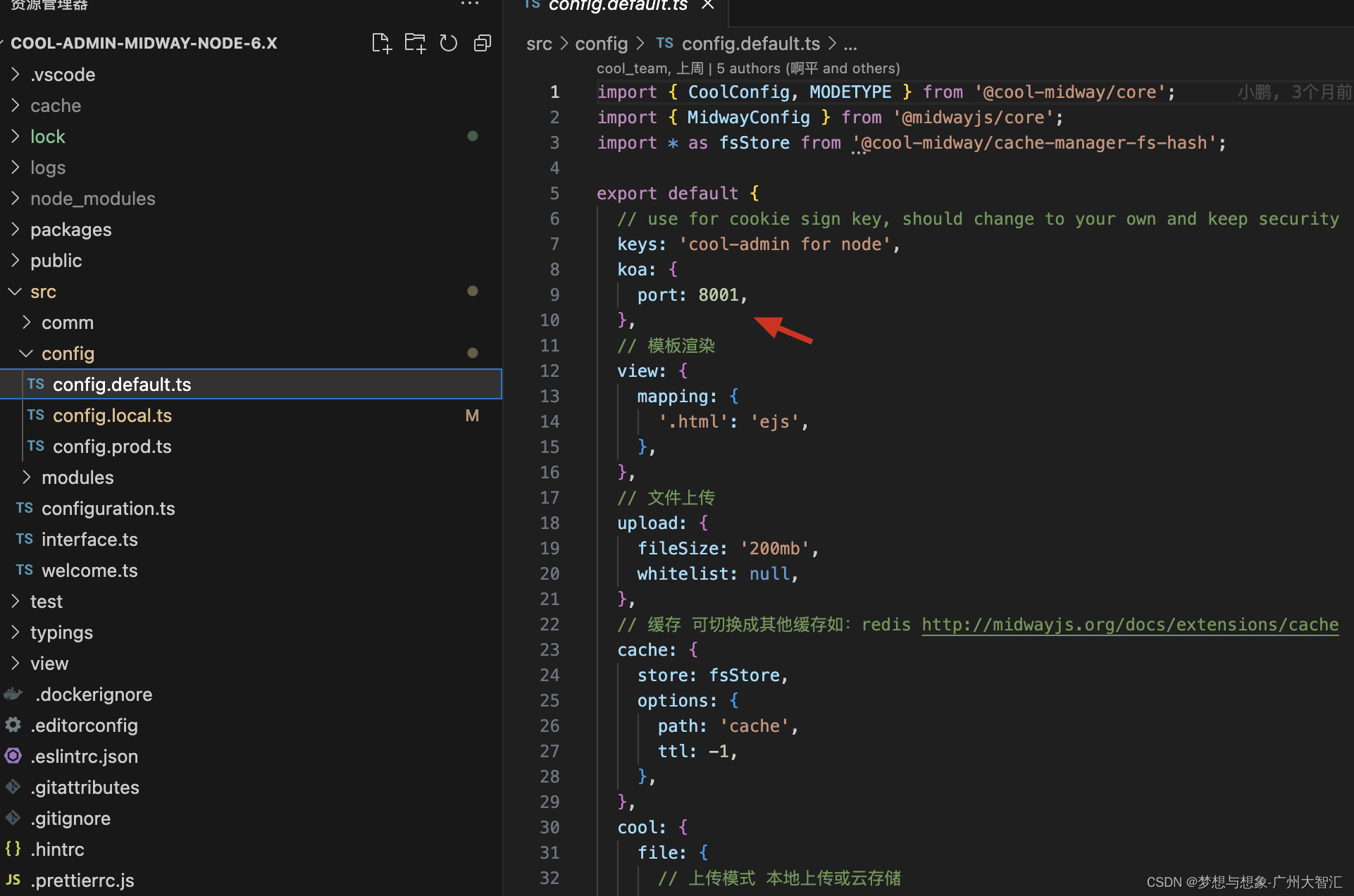The width and height of the screenshot is (1354, 896).
Task: Click the TS icon beside config.prod.ts
Action: (x=36, y=446)
